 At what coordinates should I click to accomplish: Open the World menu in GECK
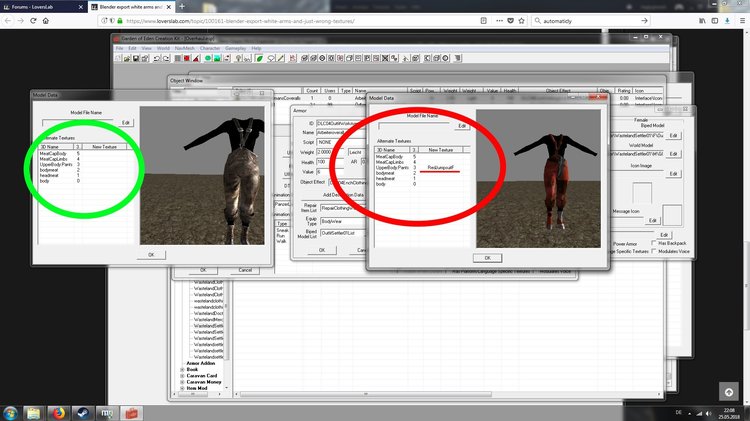tap(163, 48)
